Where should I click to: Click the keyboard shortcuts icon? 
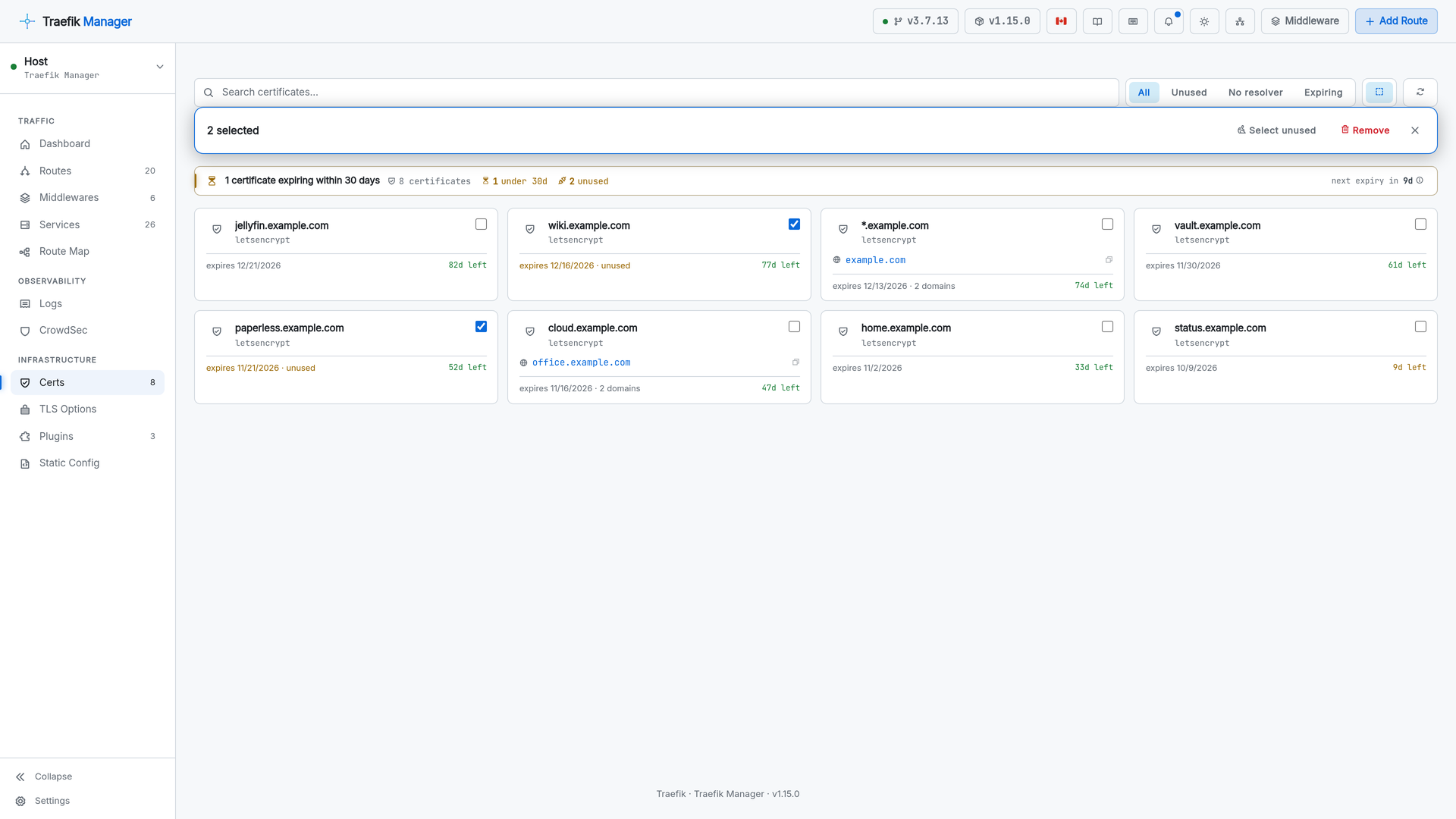(1133, 21)
